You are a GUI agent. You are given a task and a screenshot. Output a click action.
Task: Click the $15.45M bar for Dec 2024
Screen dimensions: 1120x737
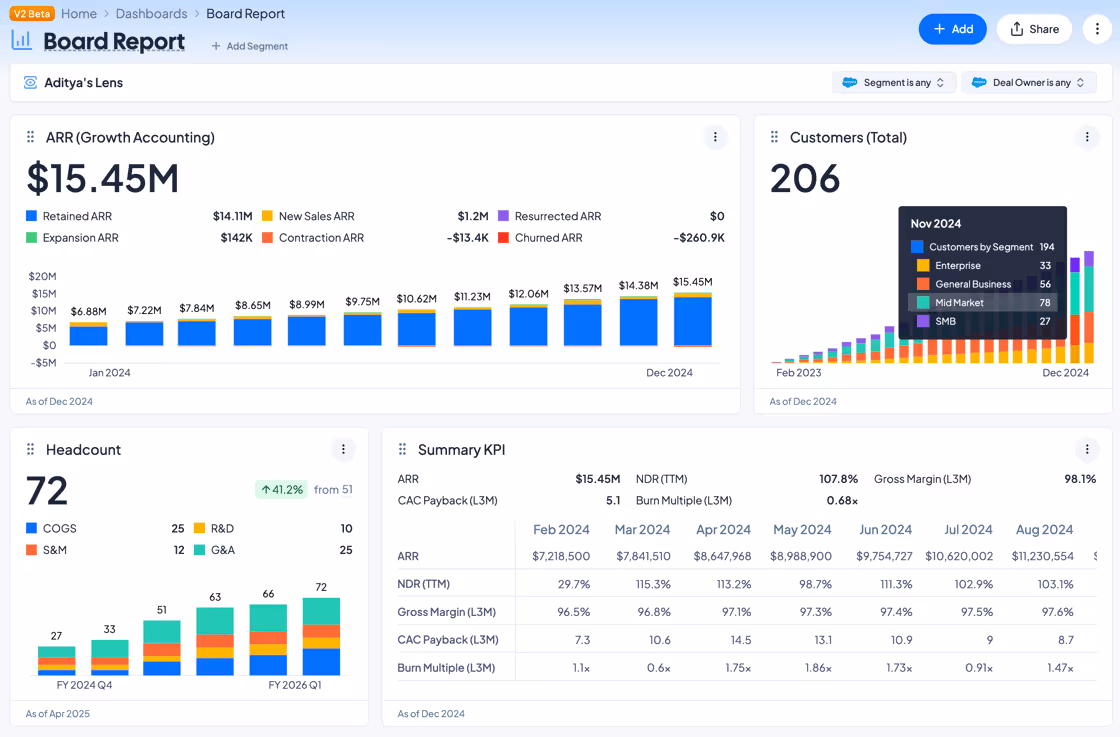692,320
